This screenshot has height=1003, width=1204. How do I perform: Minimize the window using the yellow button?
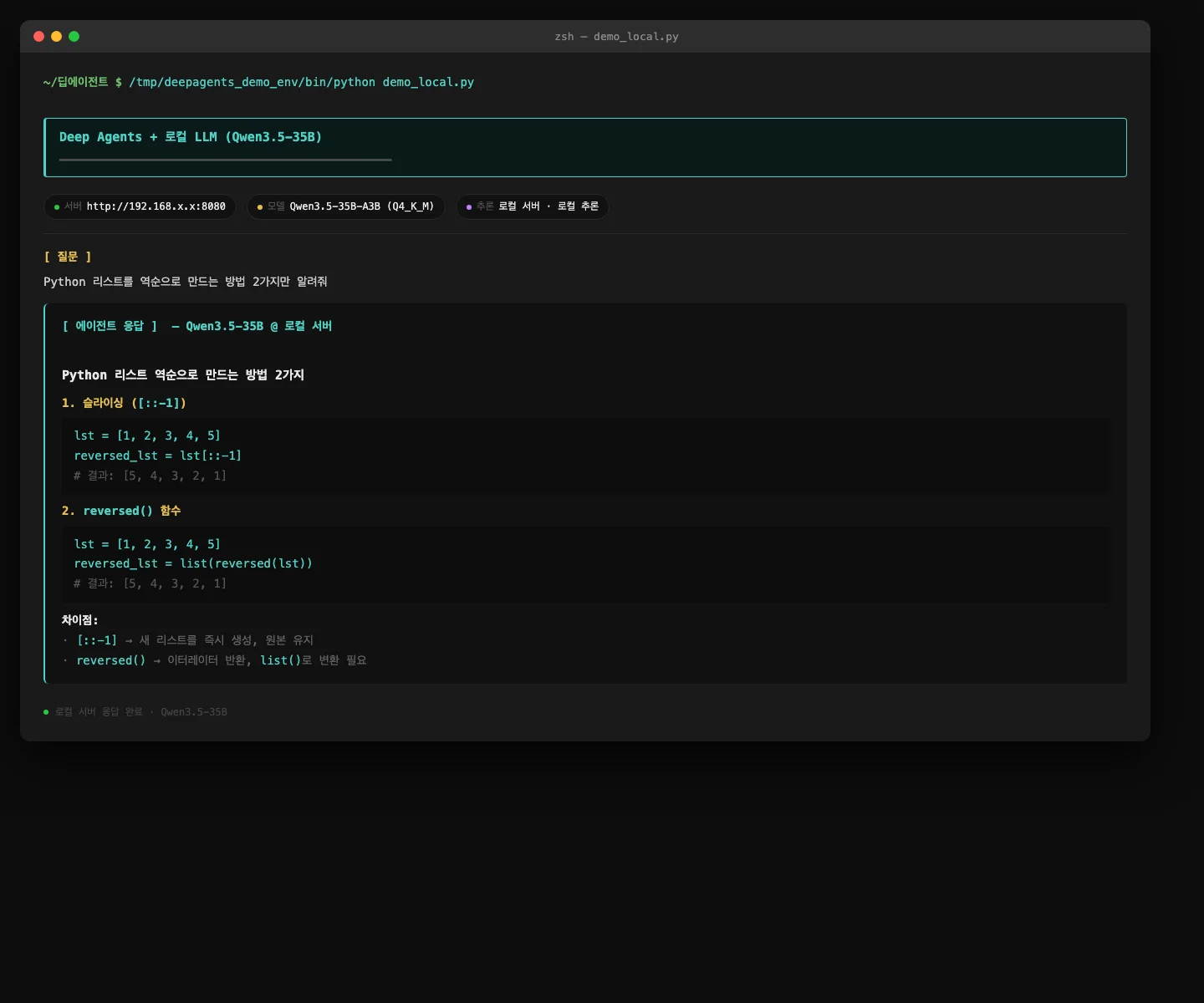point(56,37)
